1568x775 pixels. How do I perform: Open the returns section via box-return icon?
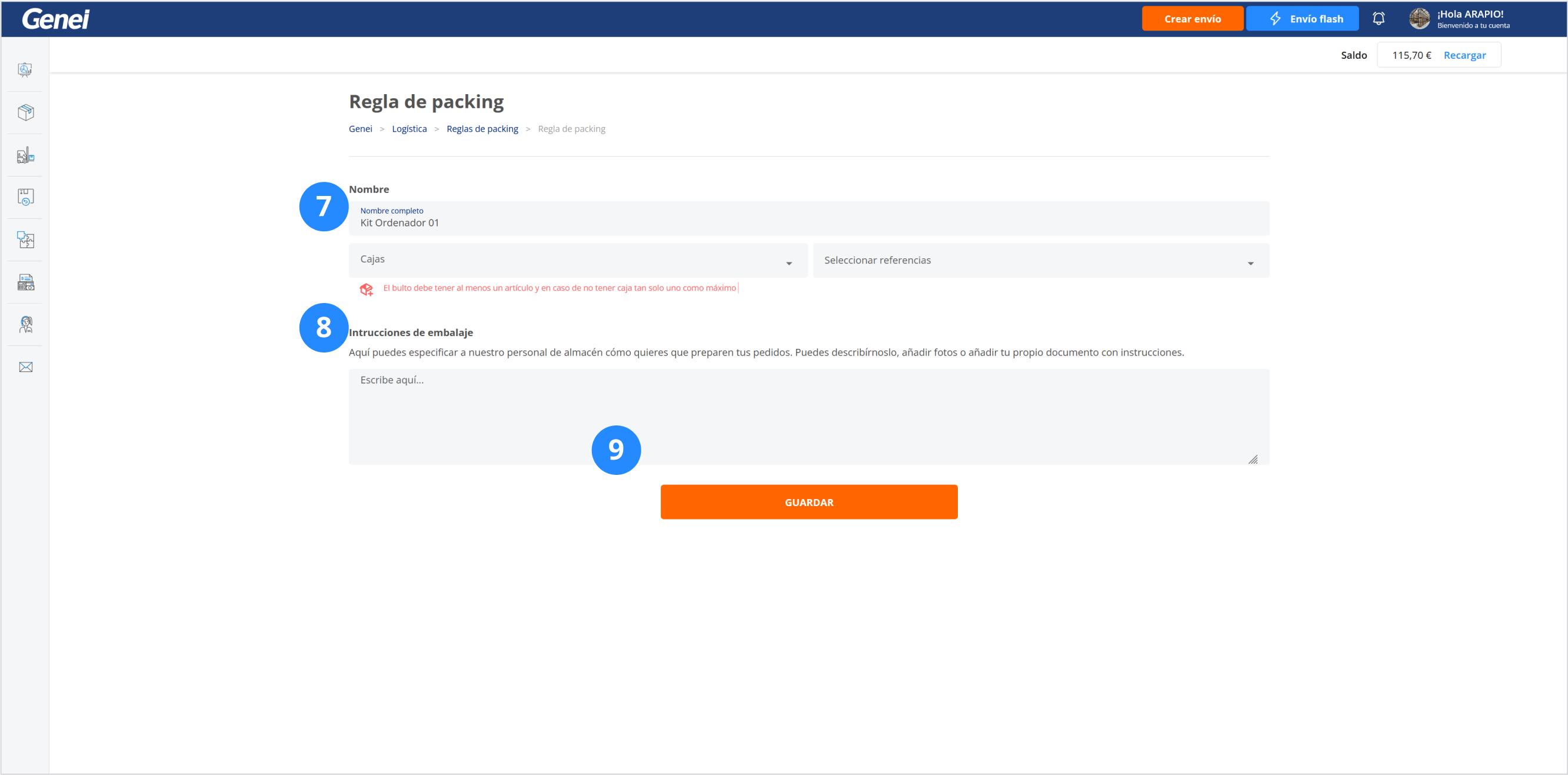tap(25, 196)
